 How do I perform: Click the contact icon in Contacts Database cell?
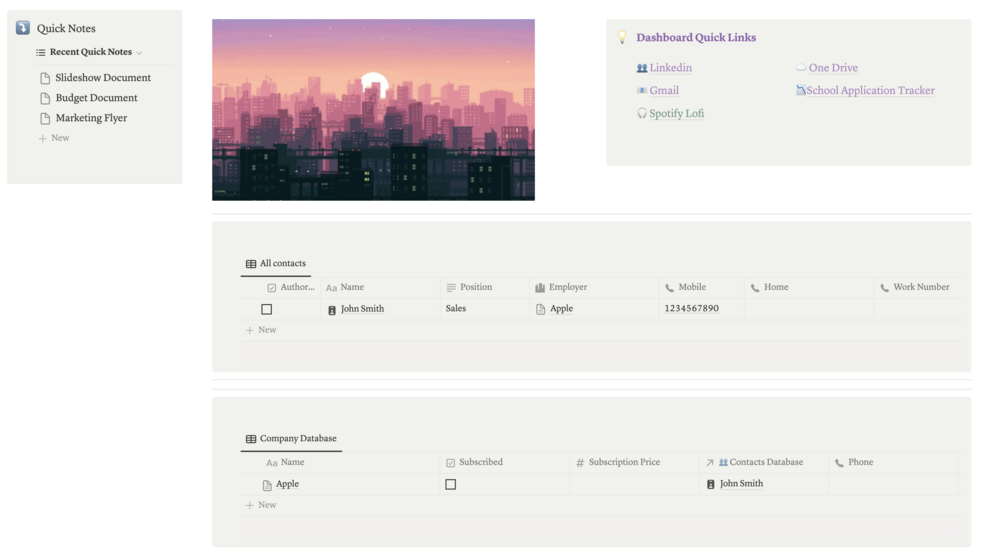[711, 485]
